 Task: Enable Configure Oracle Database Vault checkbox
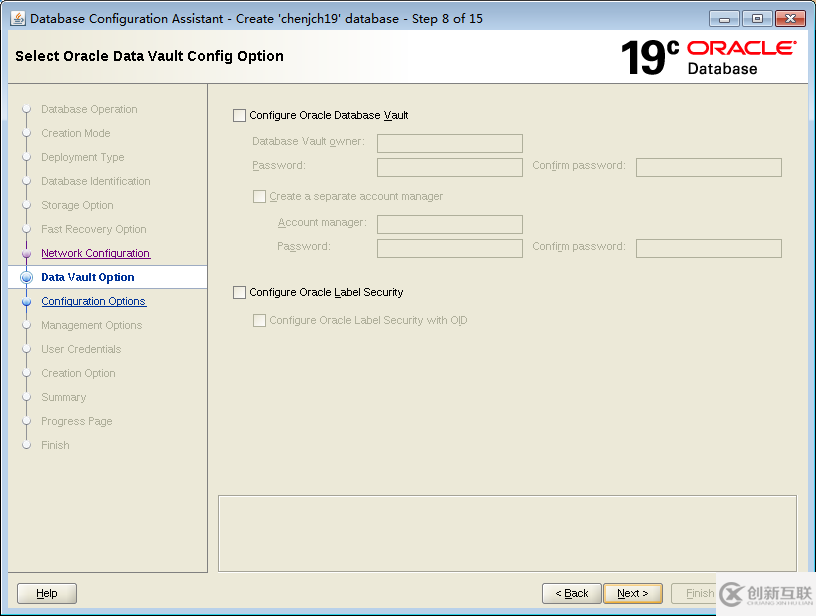(x=239, y=116)
